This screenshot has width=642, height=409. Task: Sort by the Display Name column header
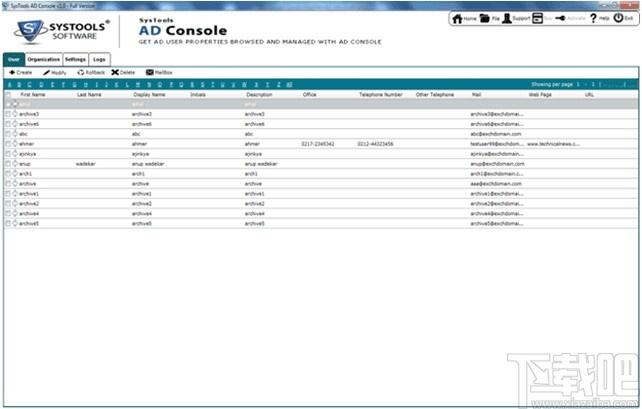pyautogui.click(x=149, y=95)
